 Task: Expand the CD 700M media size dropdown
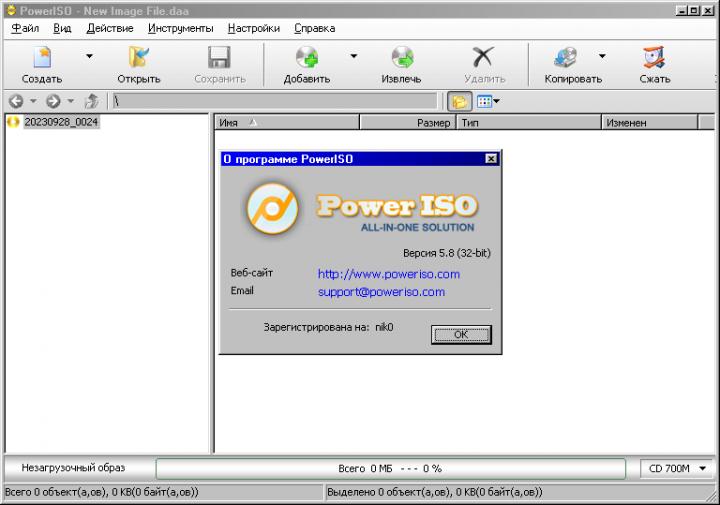coord(702,468)
